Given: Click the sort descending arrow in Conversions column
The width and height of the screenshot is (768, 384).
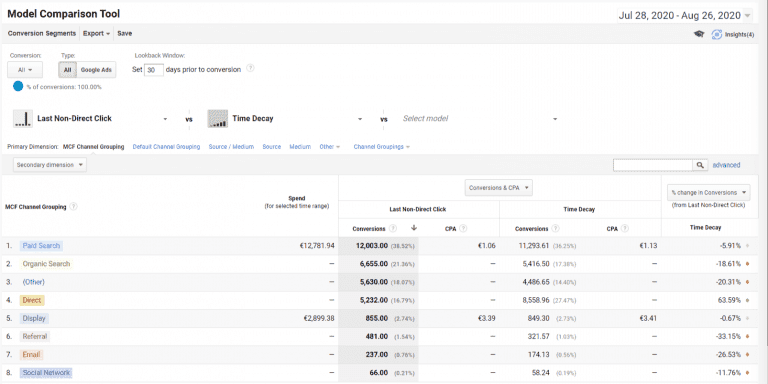Looking at the screenshot, I should (x=414, y=227).
